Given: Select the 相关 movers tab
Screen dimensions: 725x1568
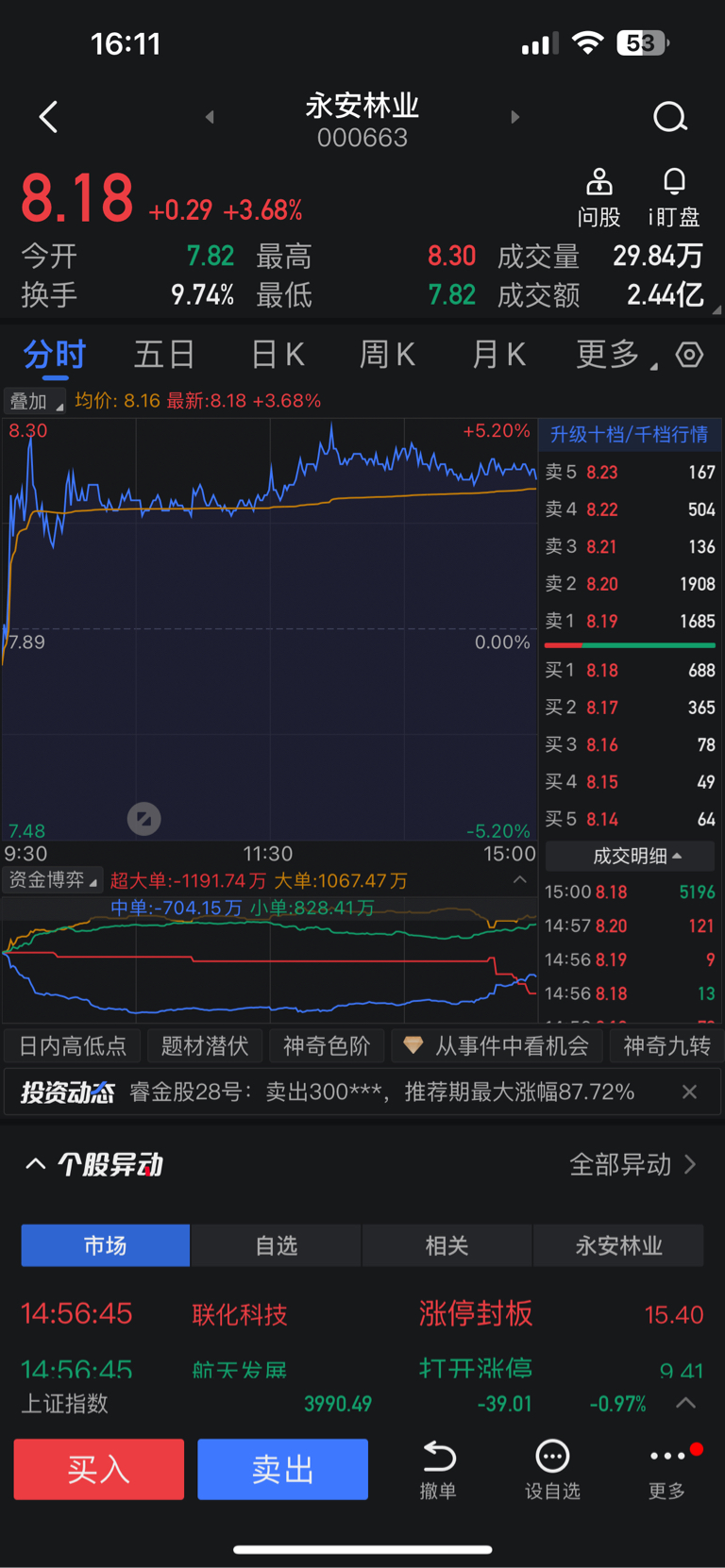Looking at the screenshot, I should click(x=447, y=1245).
